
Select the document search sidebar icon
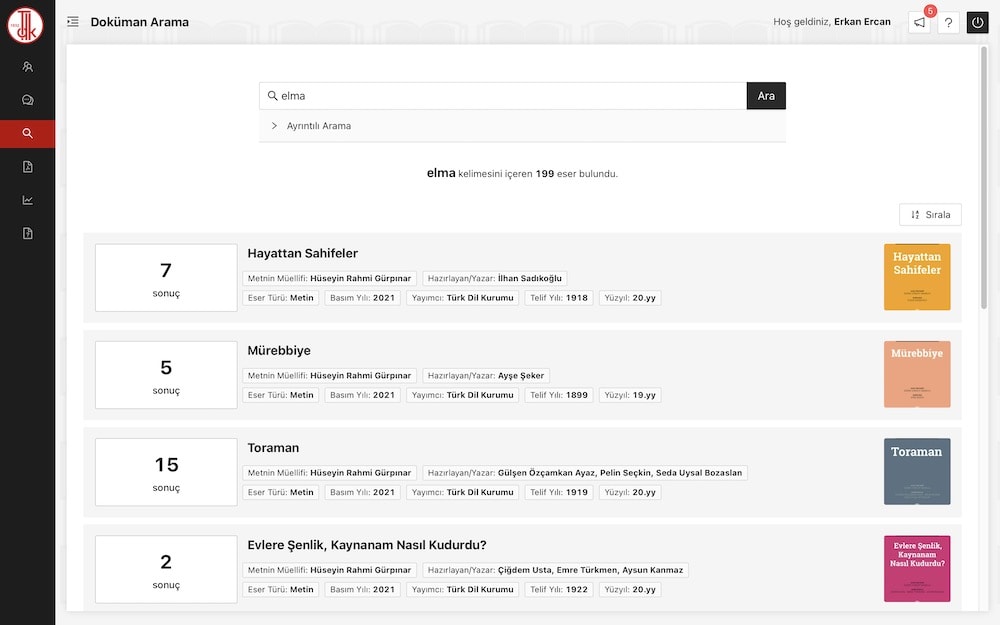27,134
